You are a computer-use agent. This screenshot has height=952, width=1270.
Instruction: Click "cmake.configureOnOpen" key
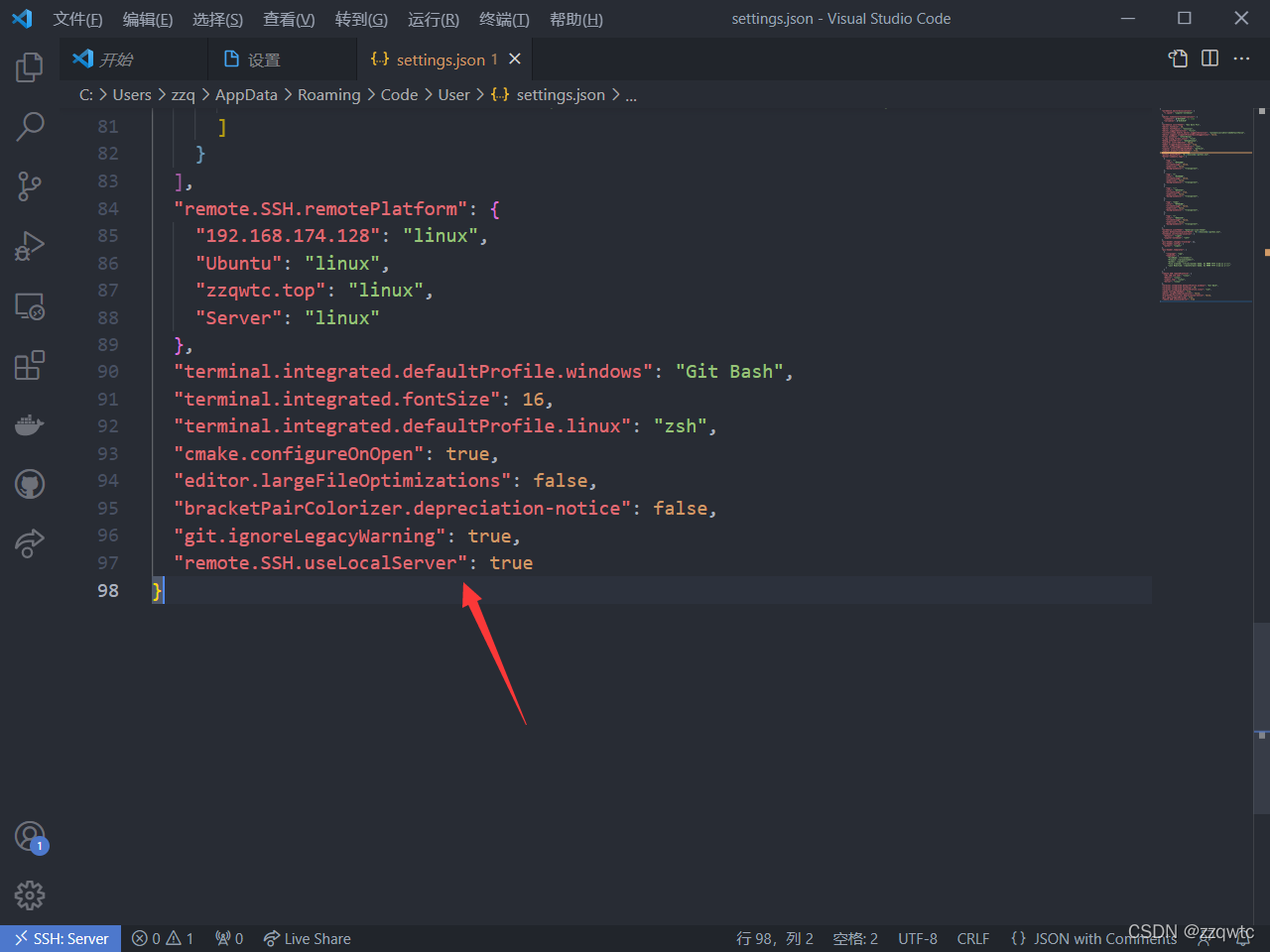[299, 453]
